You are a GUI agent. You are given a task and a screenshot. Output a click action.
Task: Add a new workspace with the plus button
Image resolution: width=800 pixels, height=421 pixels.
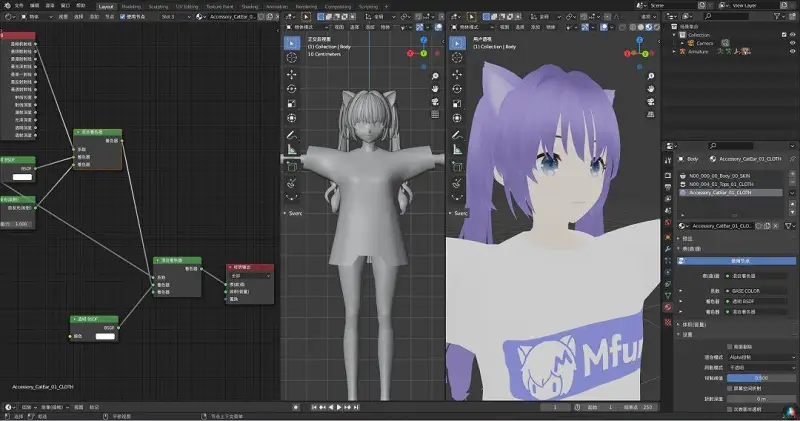tap(386, 7)
